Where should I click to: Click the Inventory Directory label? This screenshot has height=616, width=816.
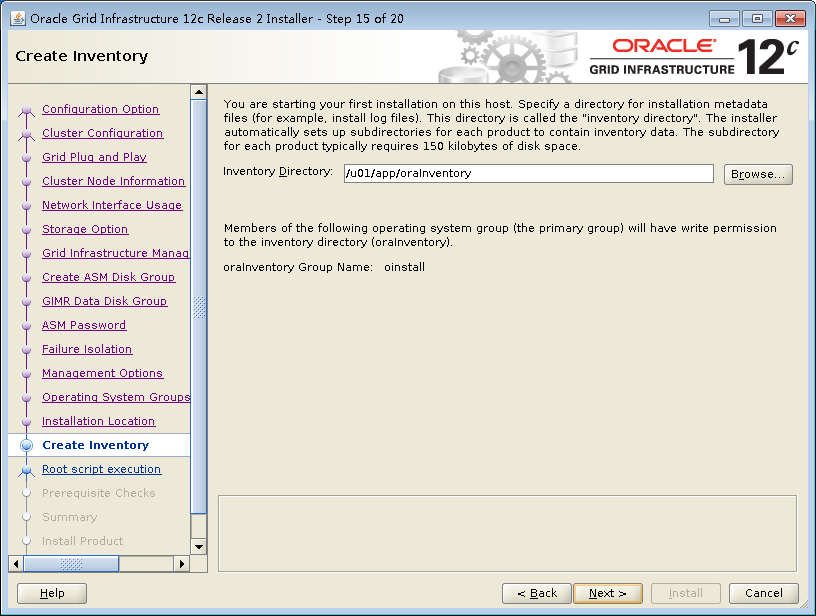278,171
